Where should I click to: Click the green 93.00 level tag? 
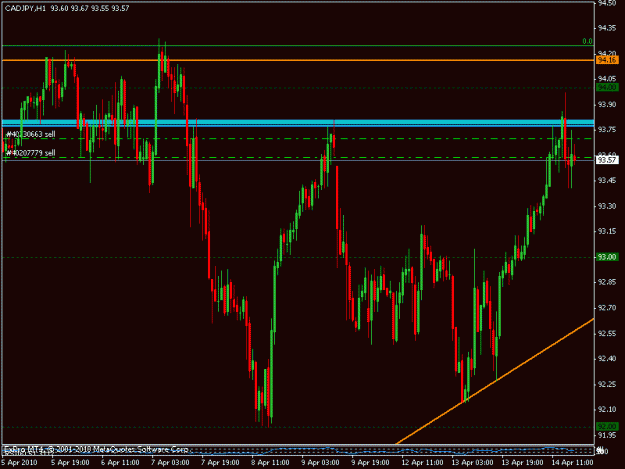(x=607, y=257)
